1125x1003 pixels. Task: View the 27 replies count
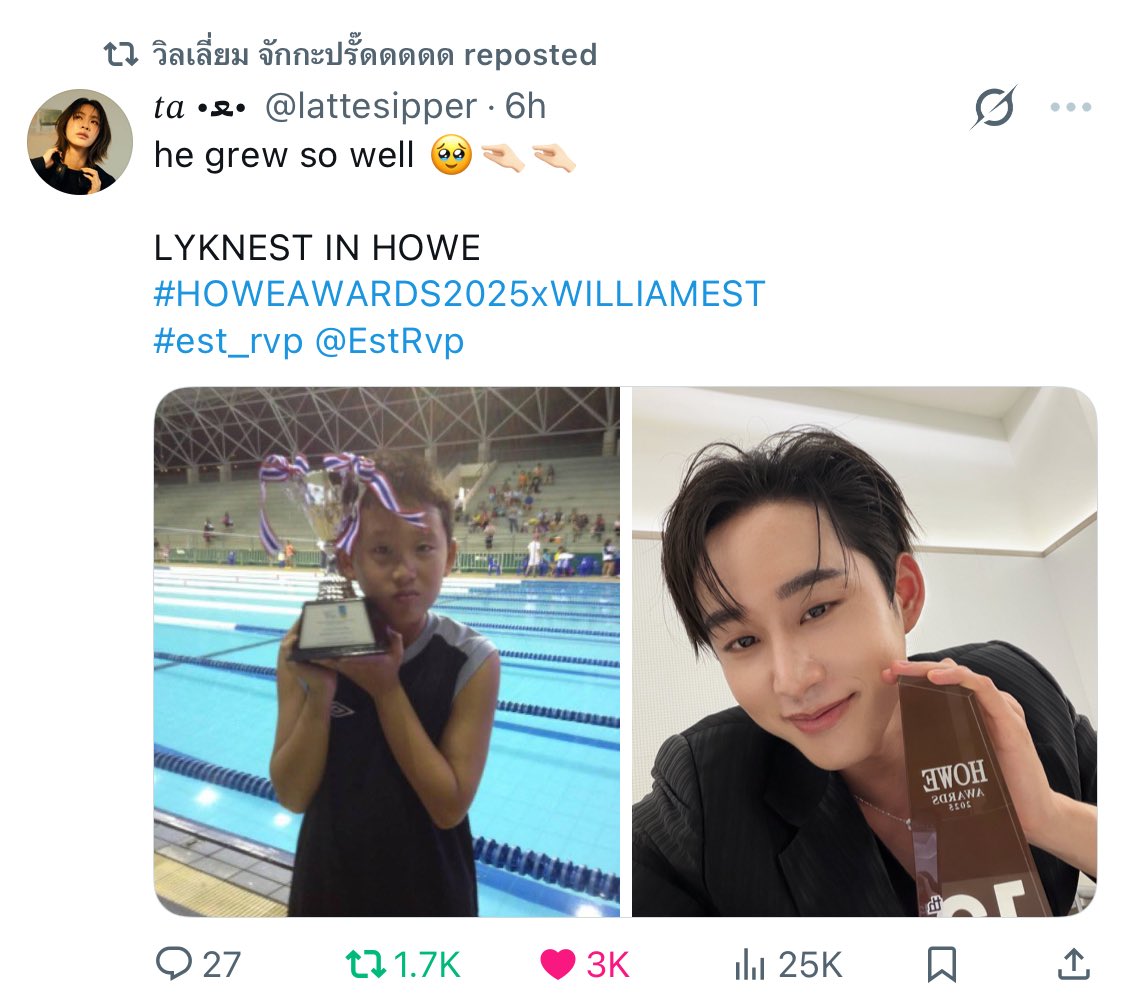[x=222, y=964]
